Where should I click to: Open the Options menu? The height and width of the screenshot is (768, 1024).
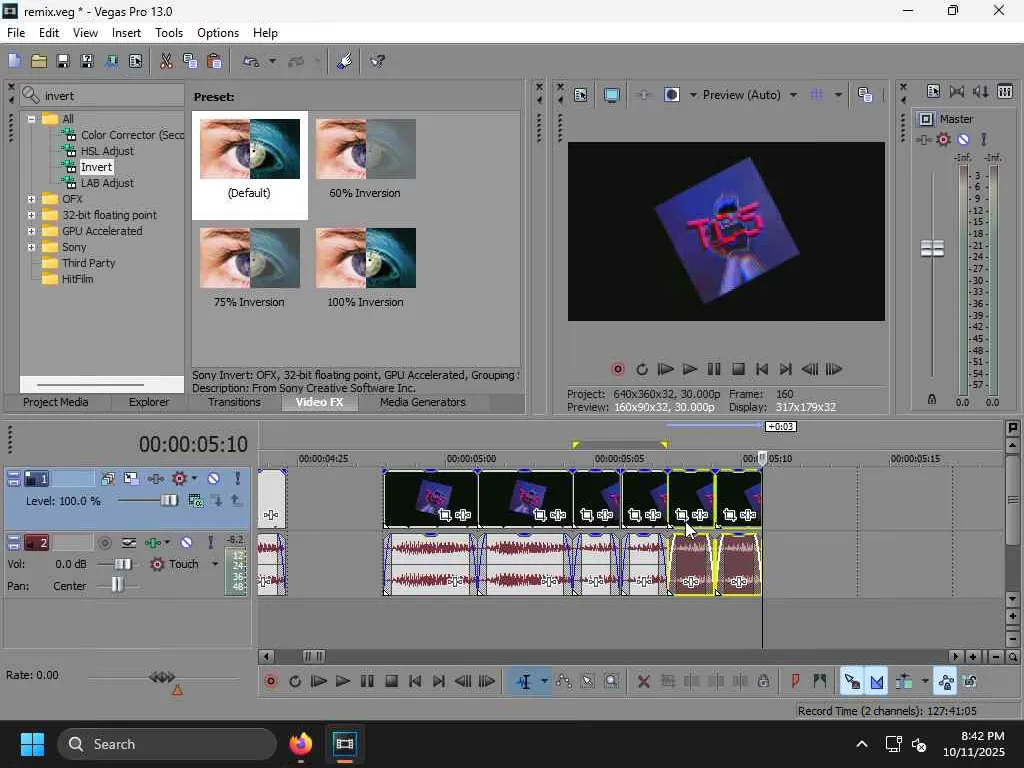click(x=217, y=33)
